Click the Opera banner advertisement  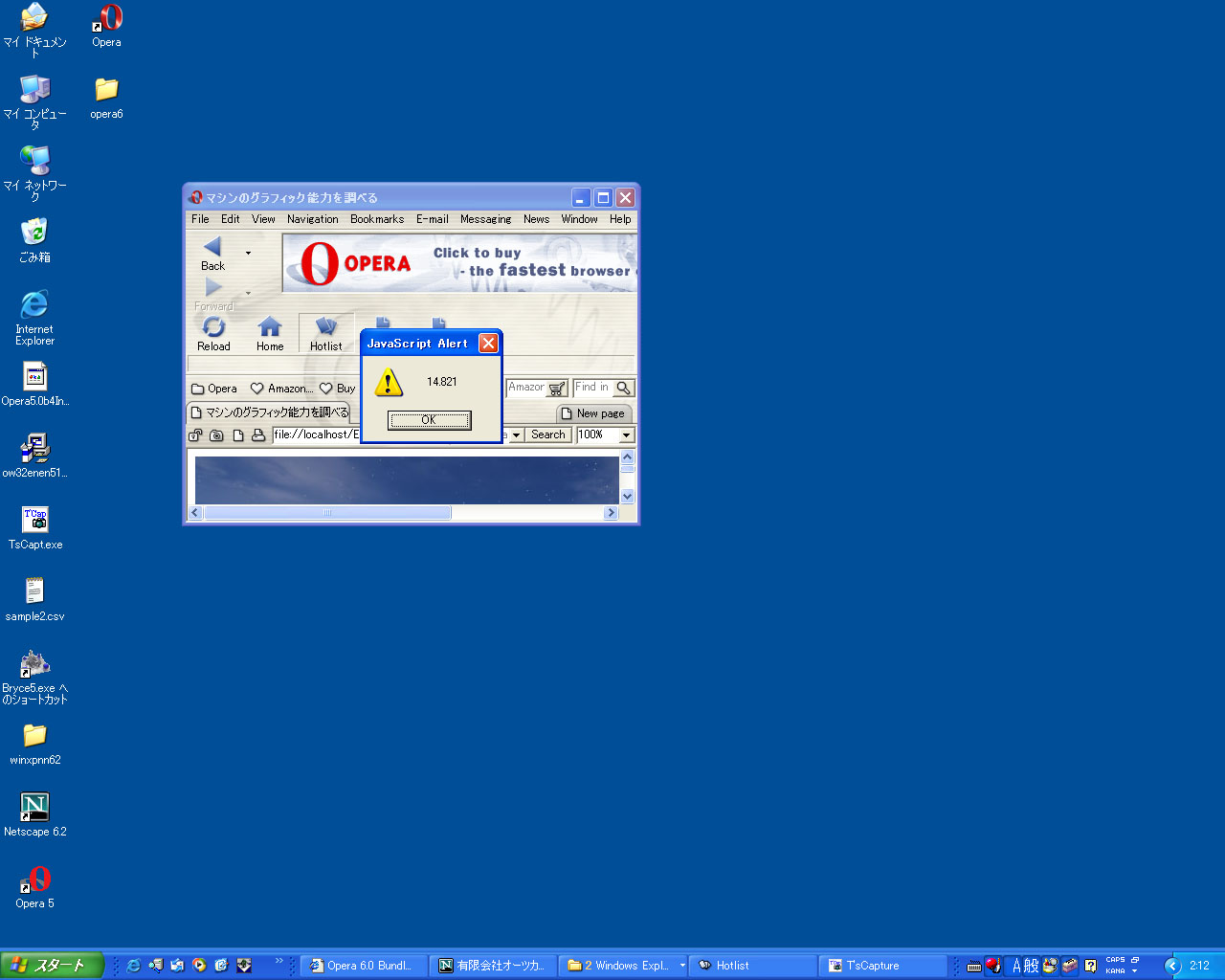pos(459,263)
